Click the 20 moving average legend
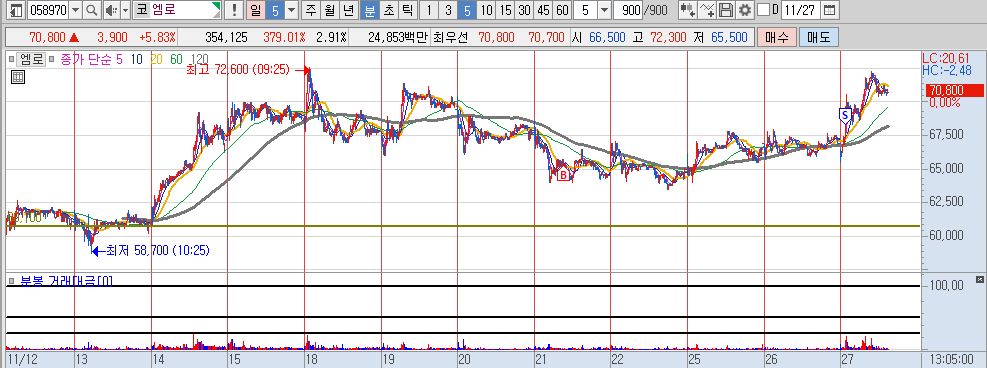The height and width of the screenshot is (368, 987). point(157,60)
